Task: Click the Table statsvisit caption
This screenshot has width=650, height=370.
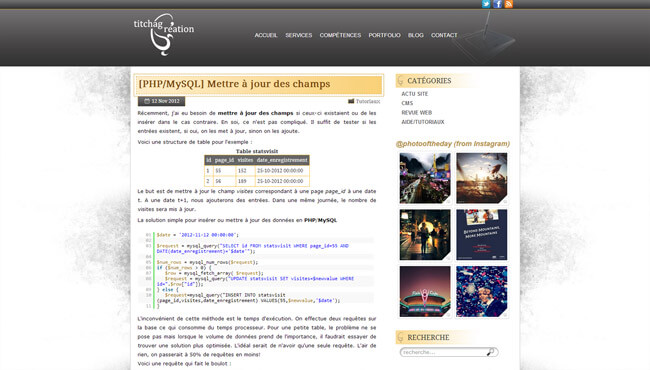Action: (x=257, y=151)
